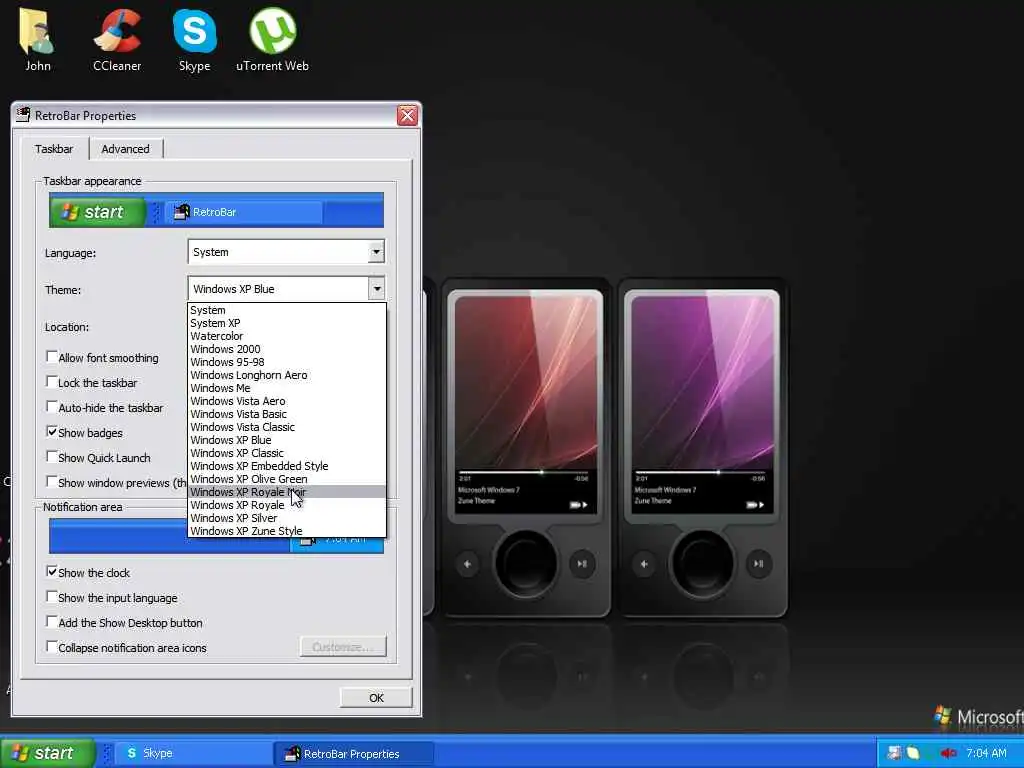Open the Skype desktop shortcut
The image size is (1024, 768).
(195, 39)
